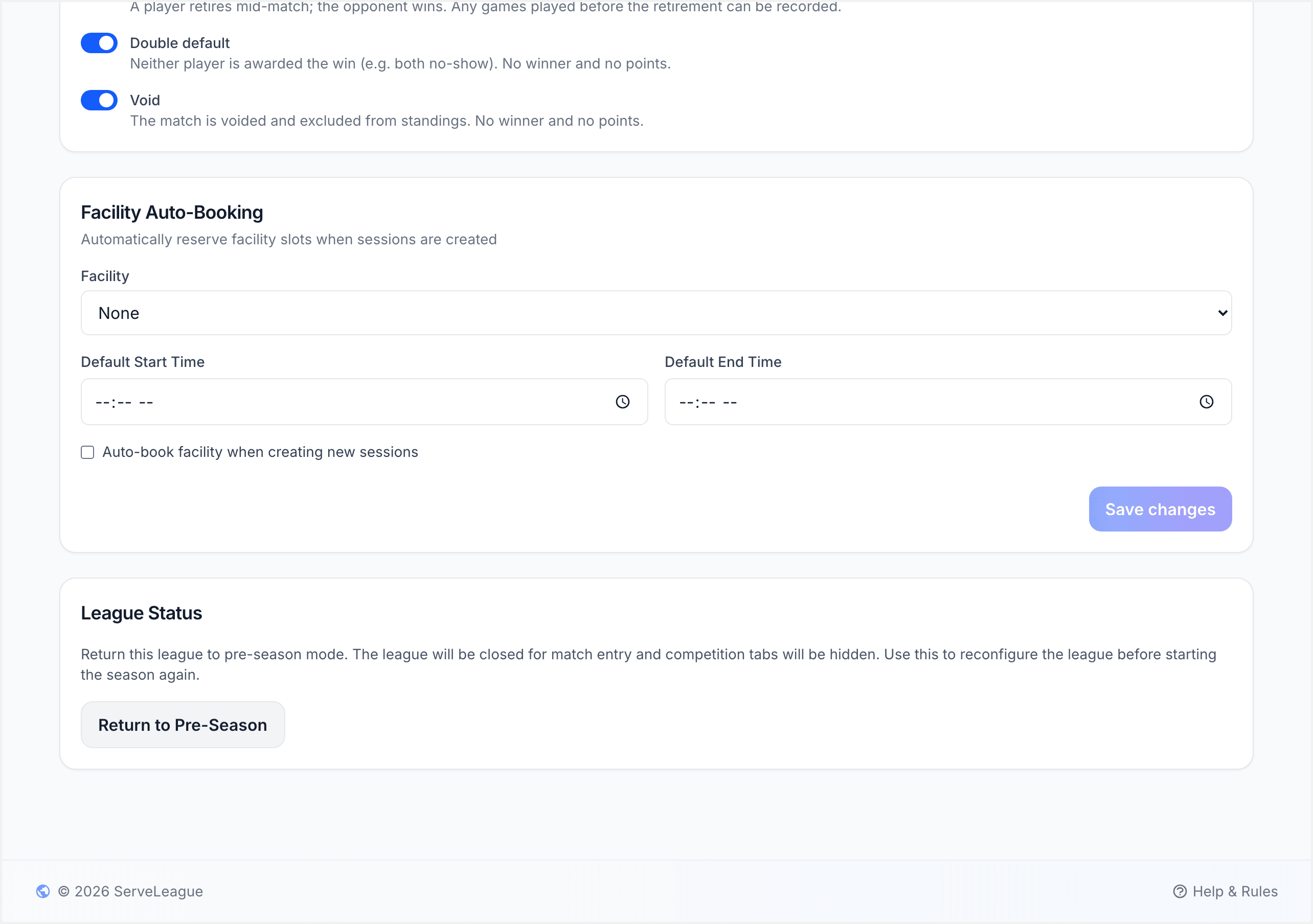Open the Facility dropdown showing None
This screenshot has height=924, width=1313.
click(x=656, y=313)
